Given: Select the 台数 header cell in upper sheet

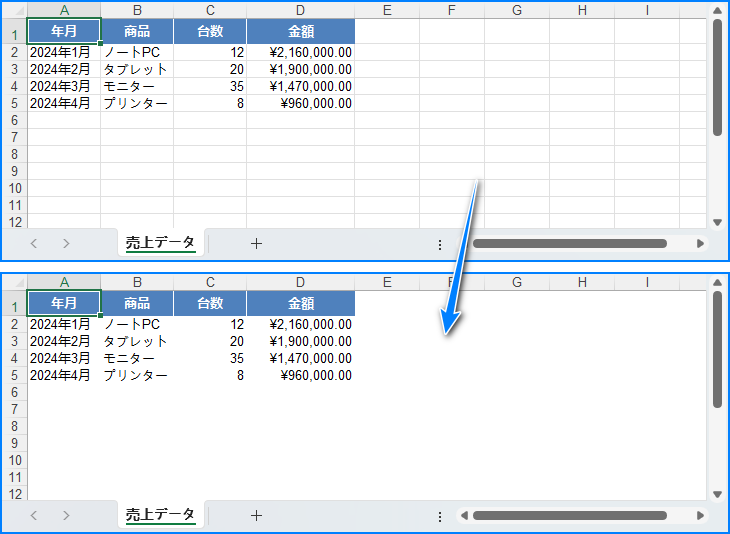Looking at the screenshot, I should click(x=210, y=31).
